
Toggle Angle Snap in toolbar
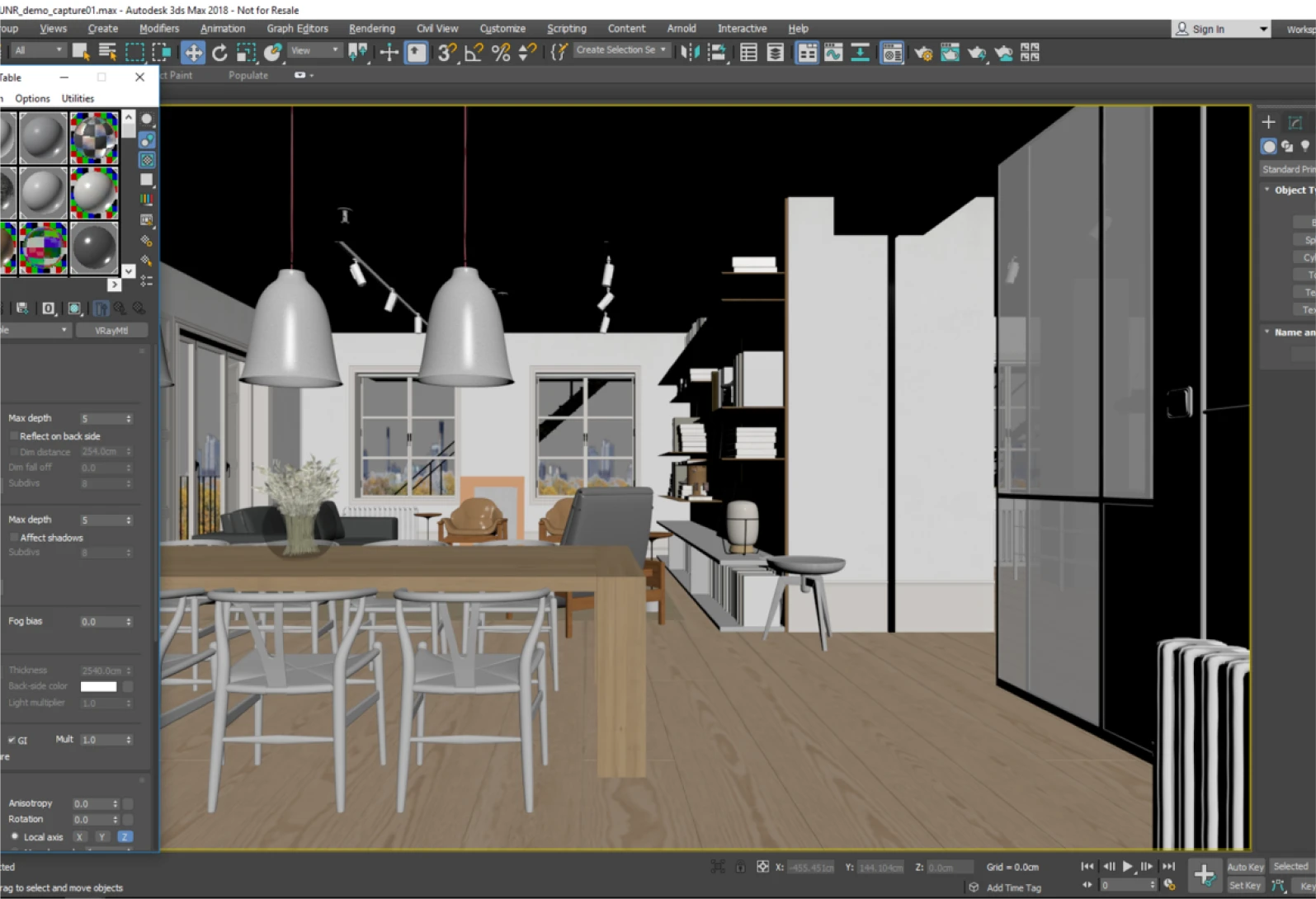474,53
